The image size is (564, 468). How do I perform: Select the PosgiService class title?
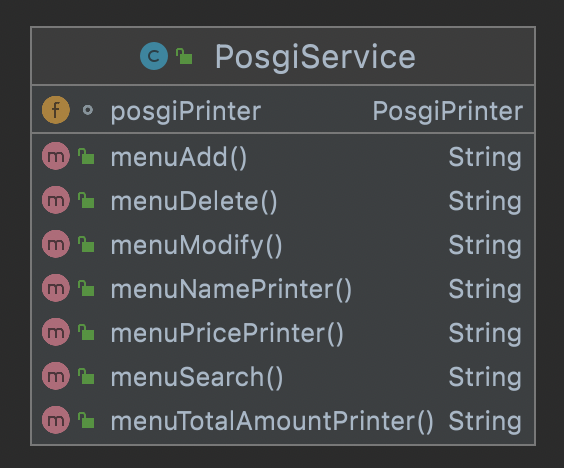click(315, 57)
